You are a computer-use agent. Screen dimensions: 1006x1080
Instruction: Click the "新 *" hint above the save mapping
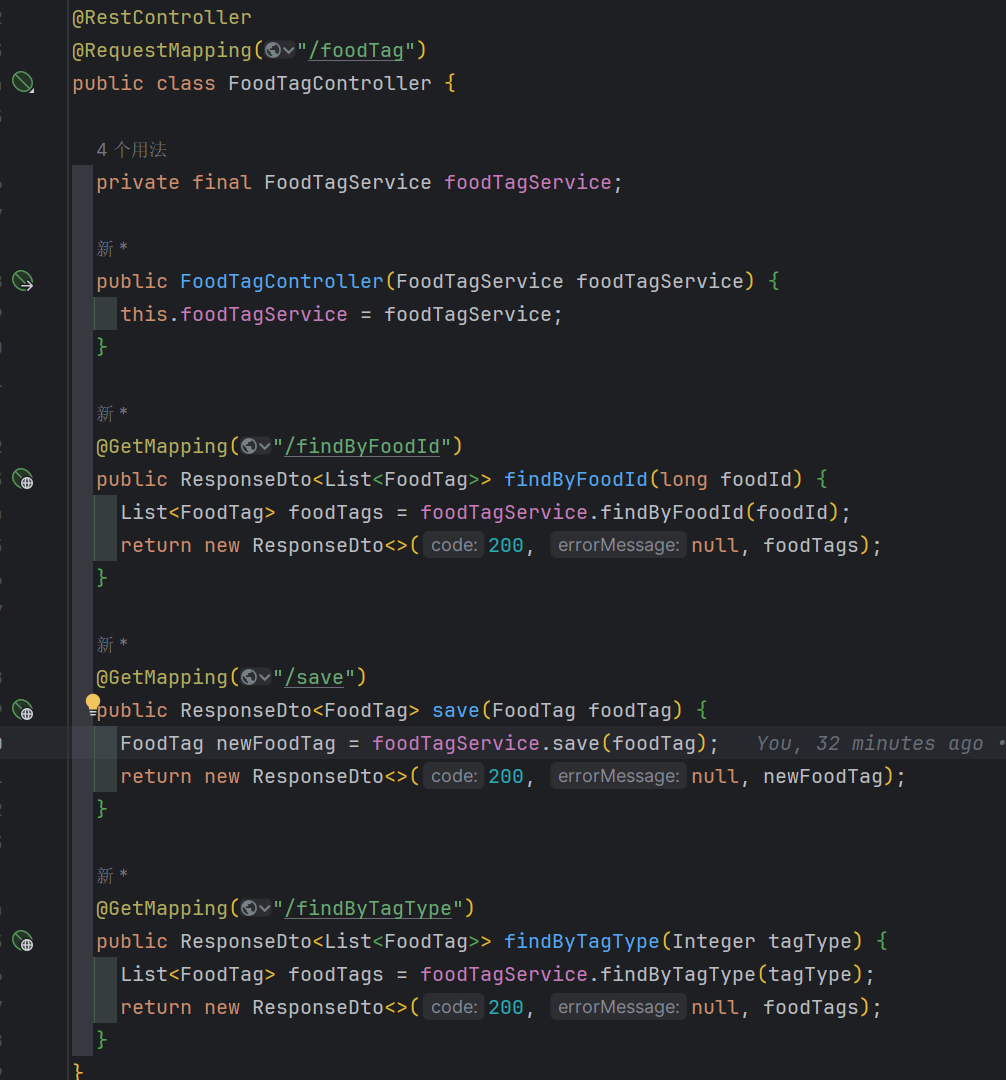[x=112, y=644]
